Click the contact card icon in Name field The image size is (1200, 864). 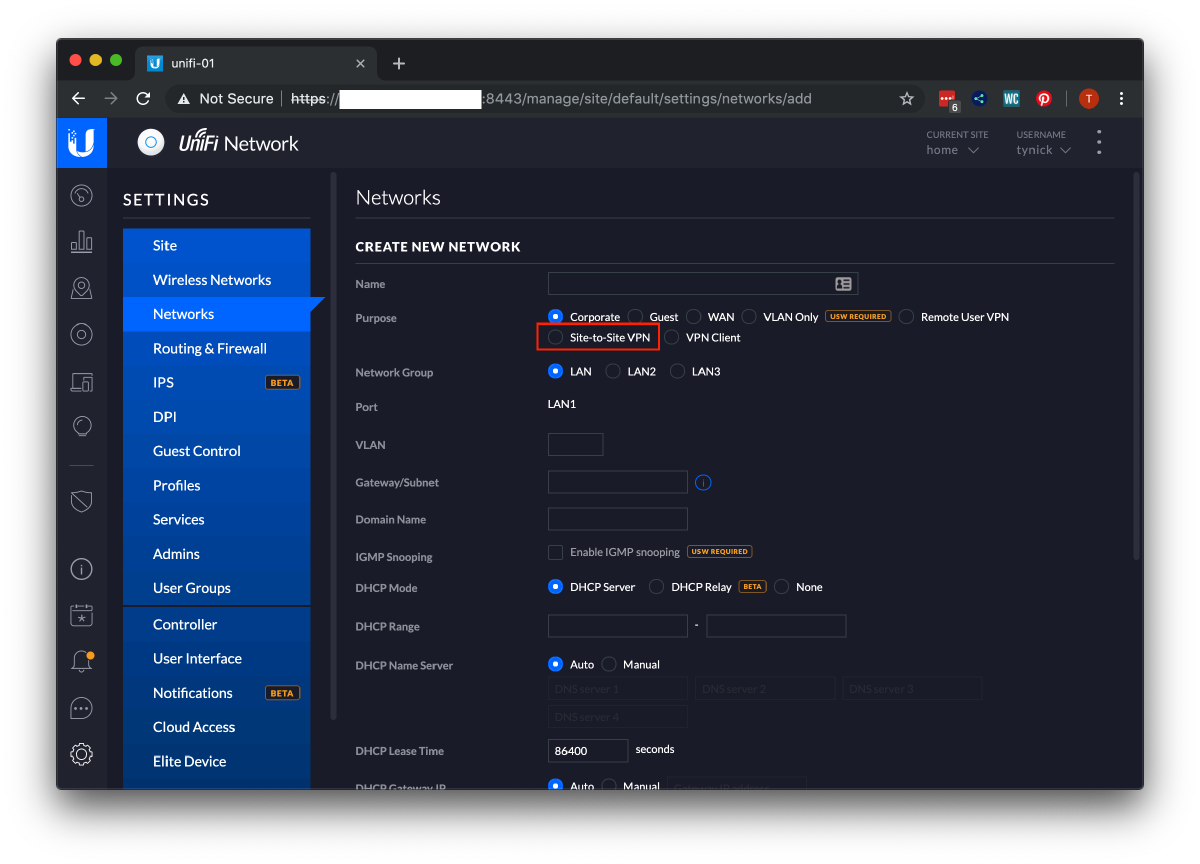(843, 284)
